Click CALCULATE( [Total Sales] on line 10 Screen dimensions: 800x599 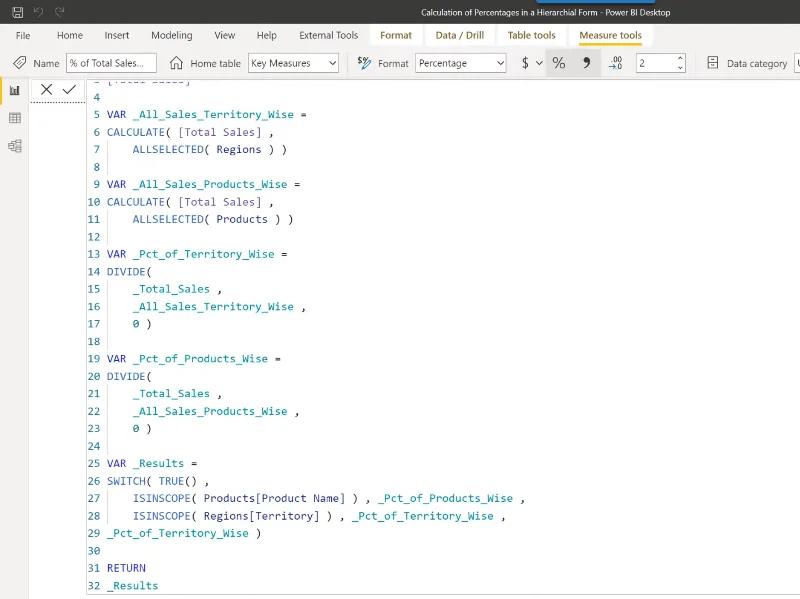coord(184,202)
